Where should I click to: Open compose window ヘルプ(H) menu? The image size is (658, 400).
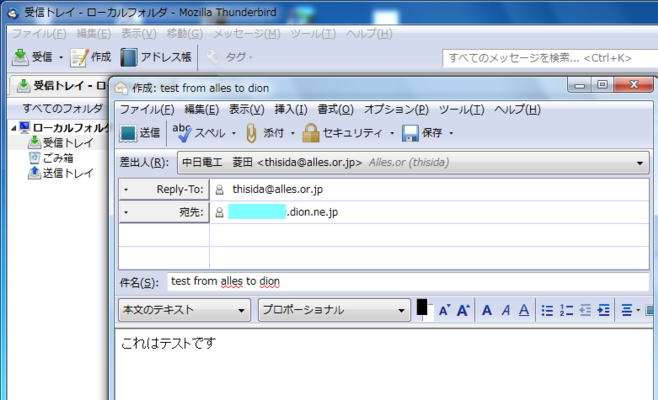(x=517, y=110)
